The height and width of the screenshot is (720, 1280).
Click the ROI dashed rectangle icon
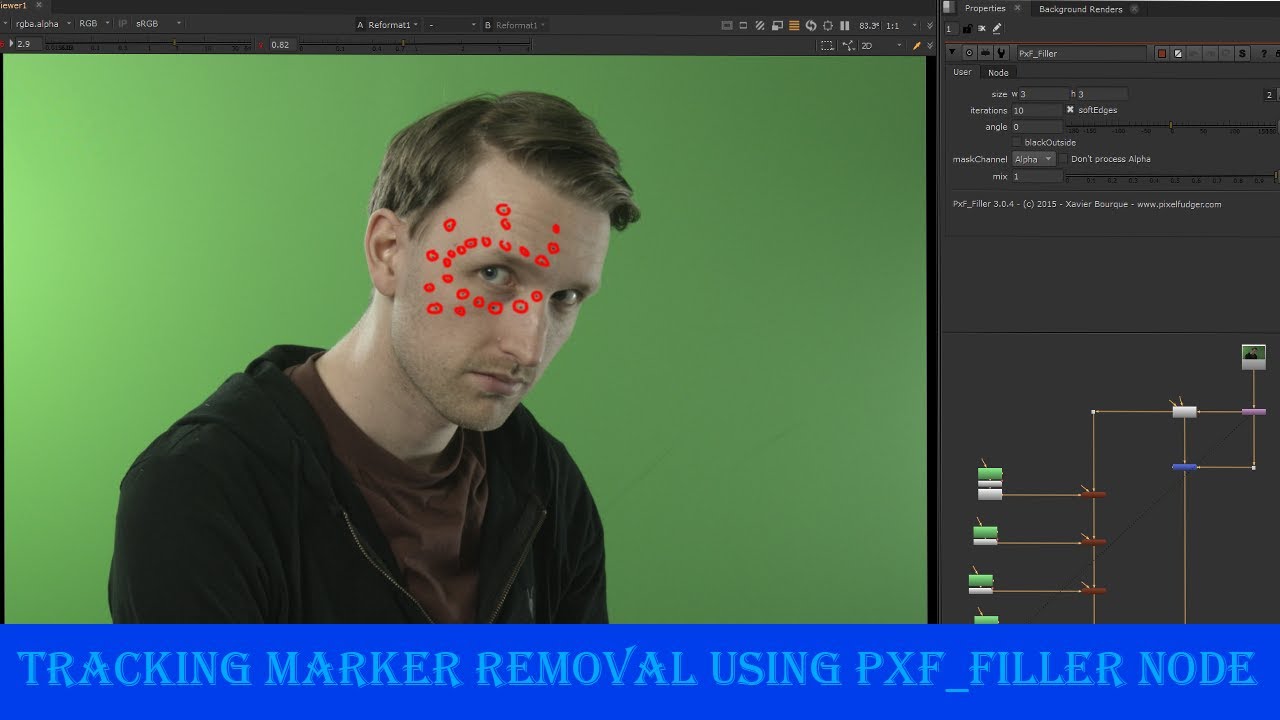click(826, 45)
